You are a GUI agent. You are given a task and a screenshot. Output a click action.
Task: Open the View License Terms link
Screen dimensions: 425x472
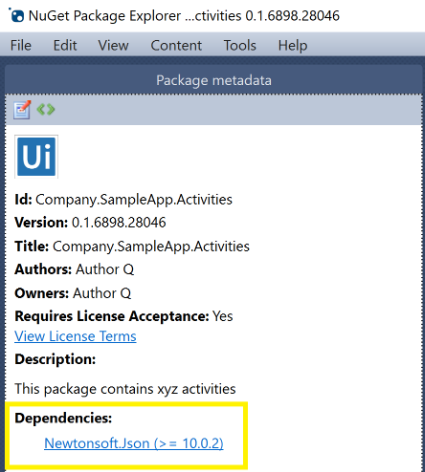(75, 336)
